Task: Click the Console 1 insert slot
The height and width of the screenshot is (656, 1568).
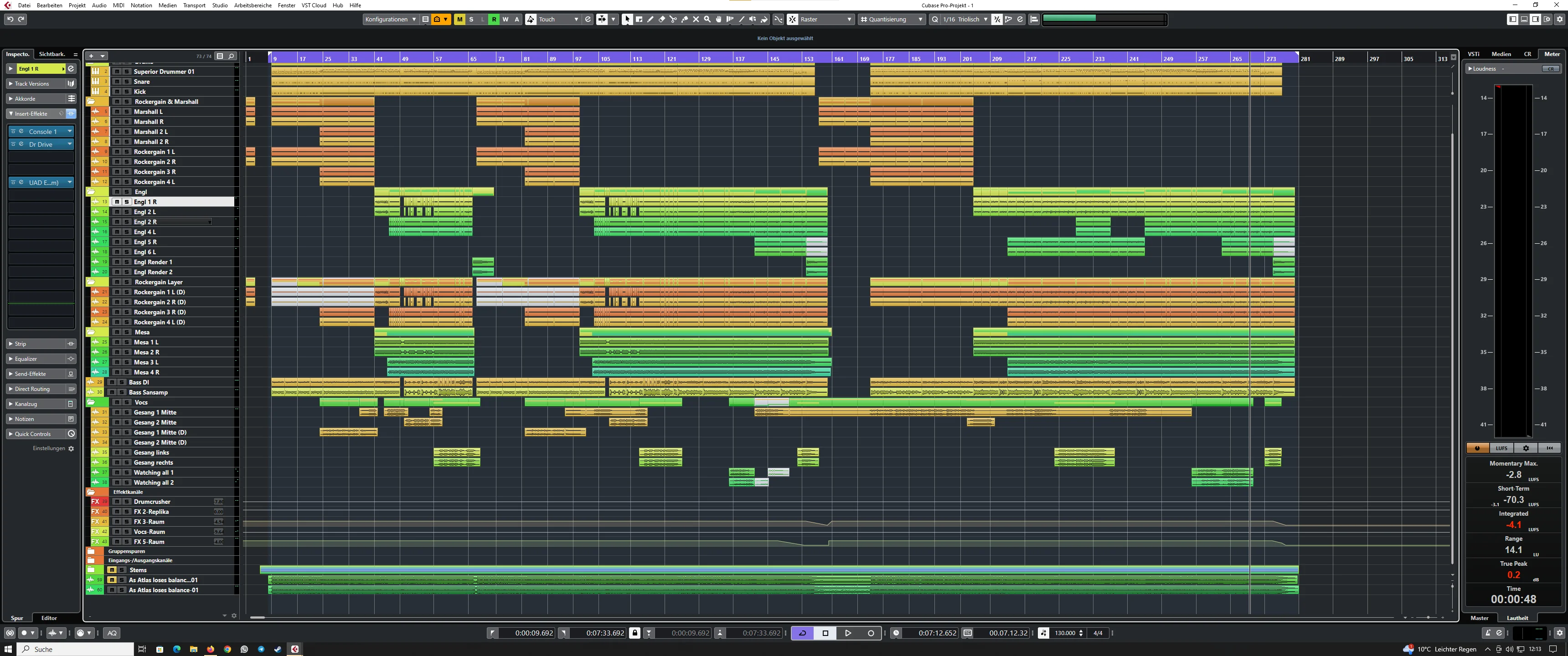Action: 41,132
